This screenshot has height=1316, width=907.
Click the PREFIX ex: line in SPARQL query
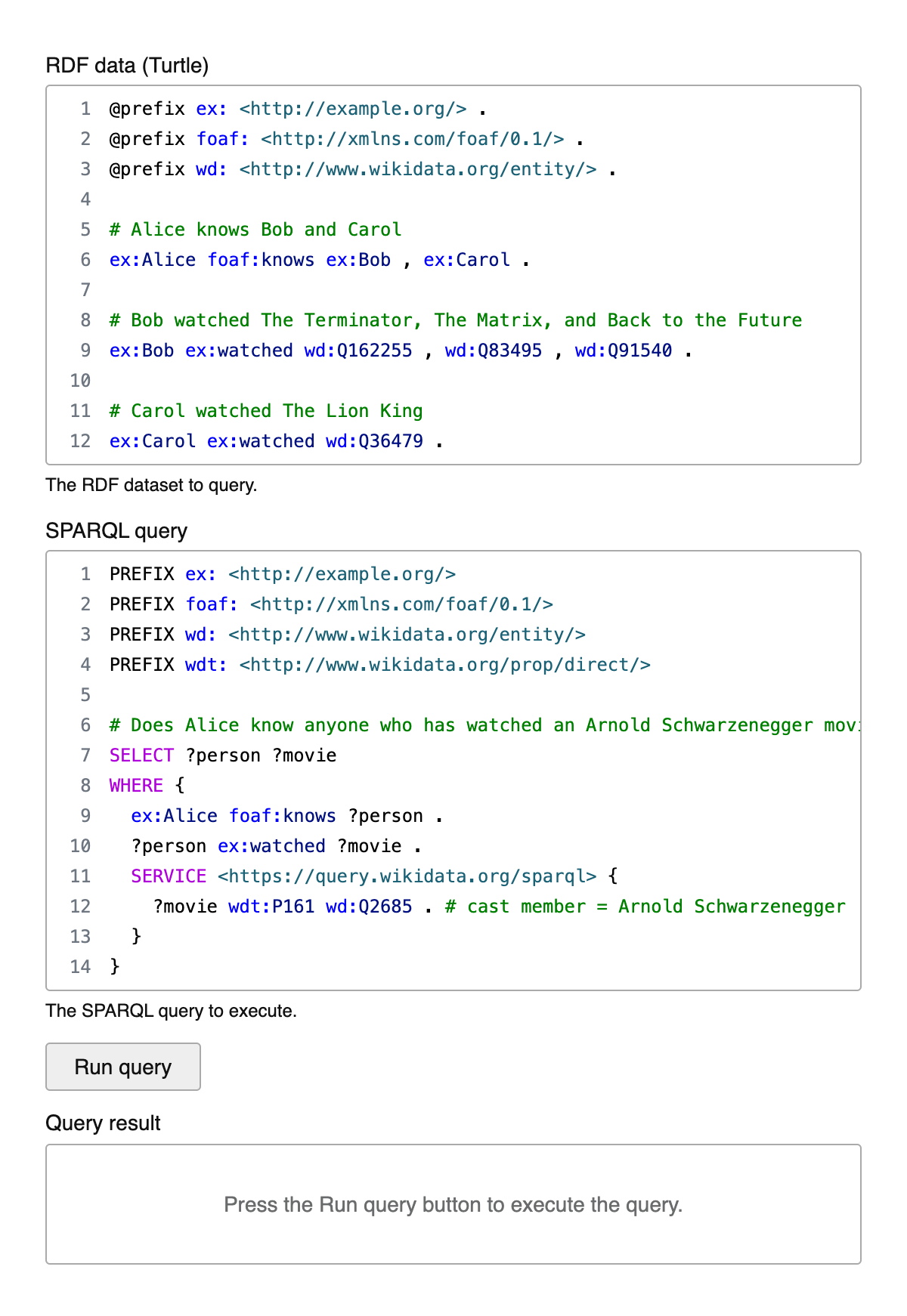coord(283,574)
